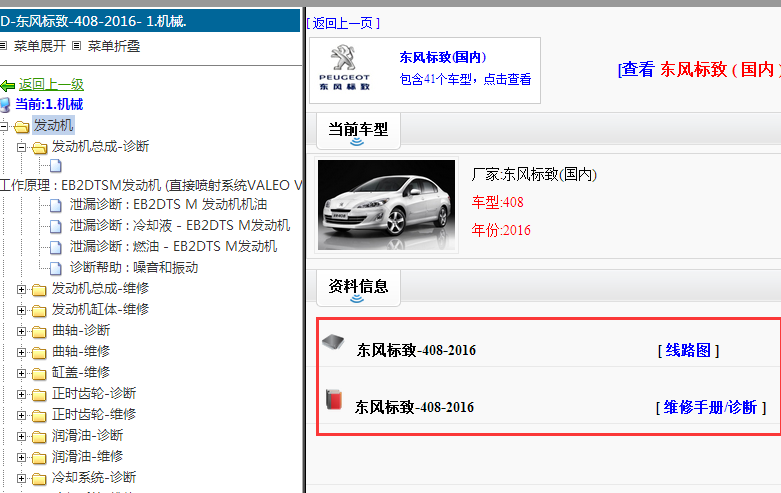Click the 润滑油-诊断 folder icon

pyautogui.click(x=39, y=437)
